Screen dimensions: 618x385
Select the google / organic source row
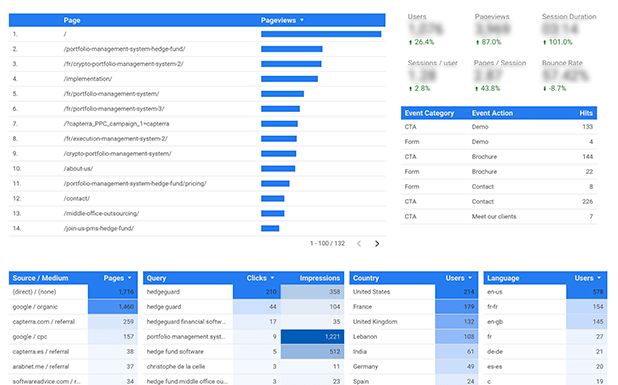pyautogui.click(x=73, y=307)
